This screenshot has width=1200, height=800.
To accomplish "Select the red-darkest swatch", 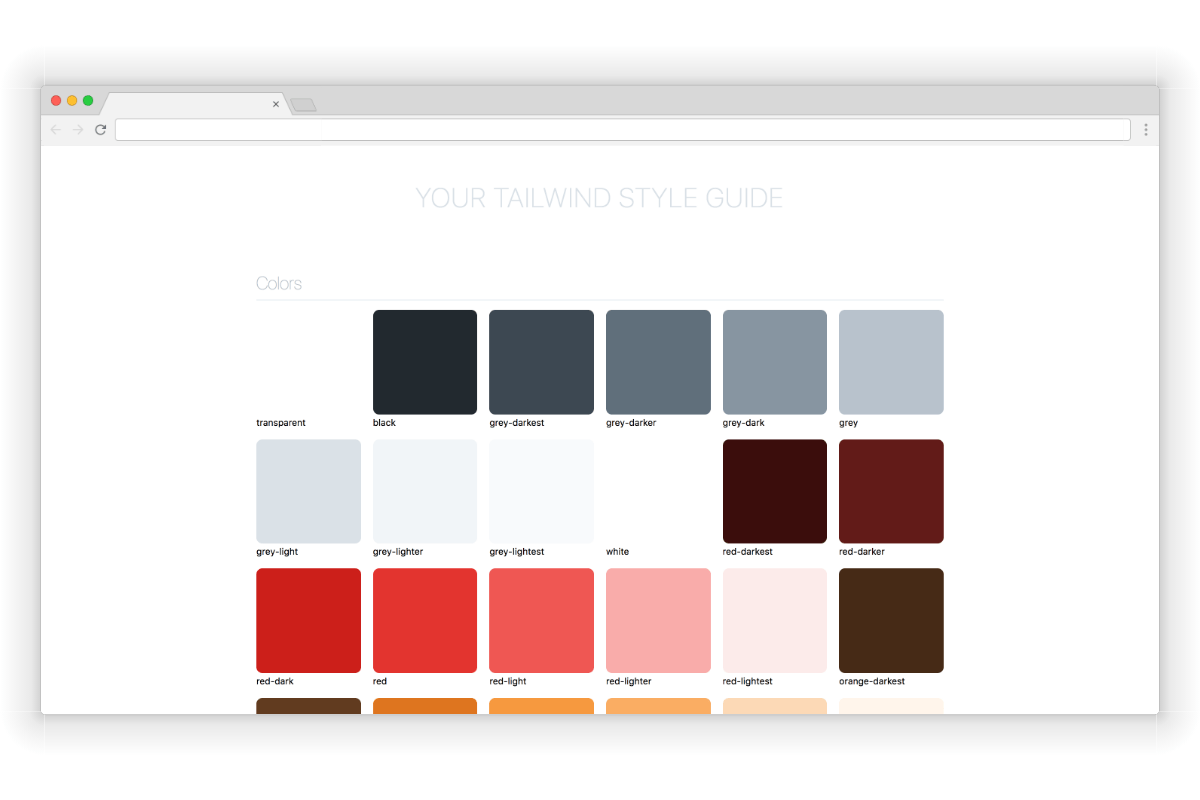I will [x=774, y=491].
